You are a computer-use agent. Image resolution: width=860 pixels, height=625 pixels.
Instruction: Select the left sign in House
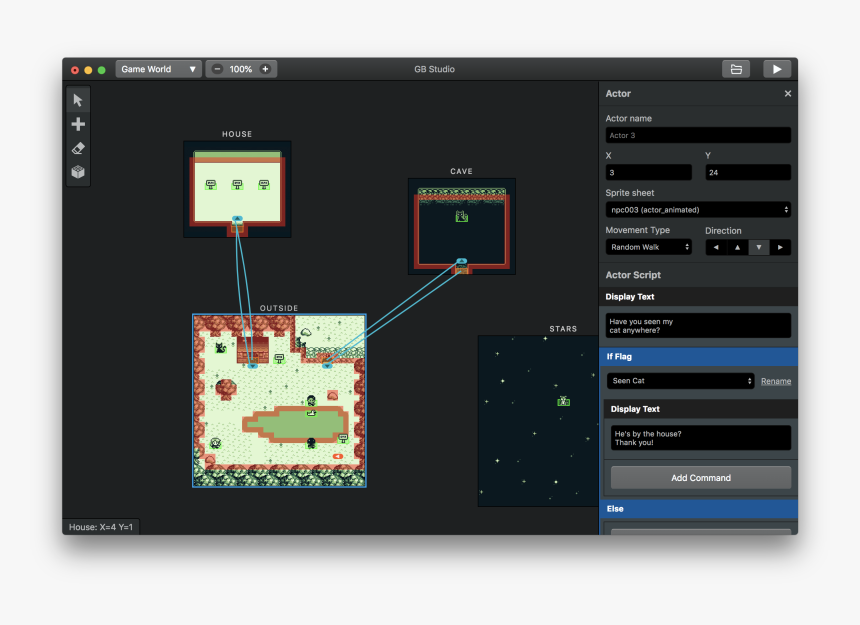tap(211, 185)
